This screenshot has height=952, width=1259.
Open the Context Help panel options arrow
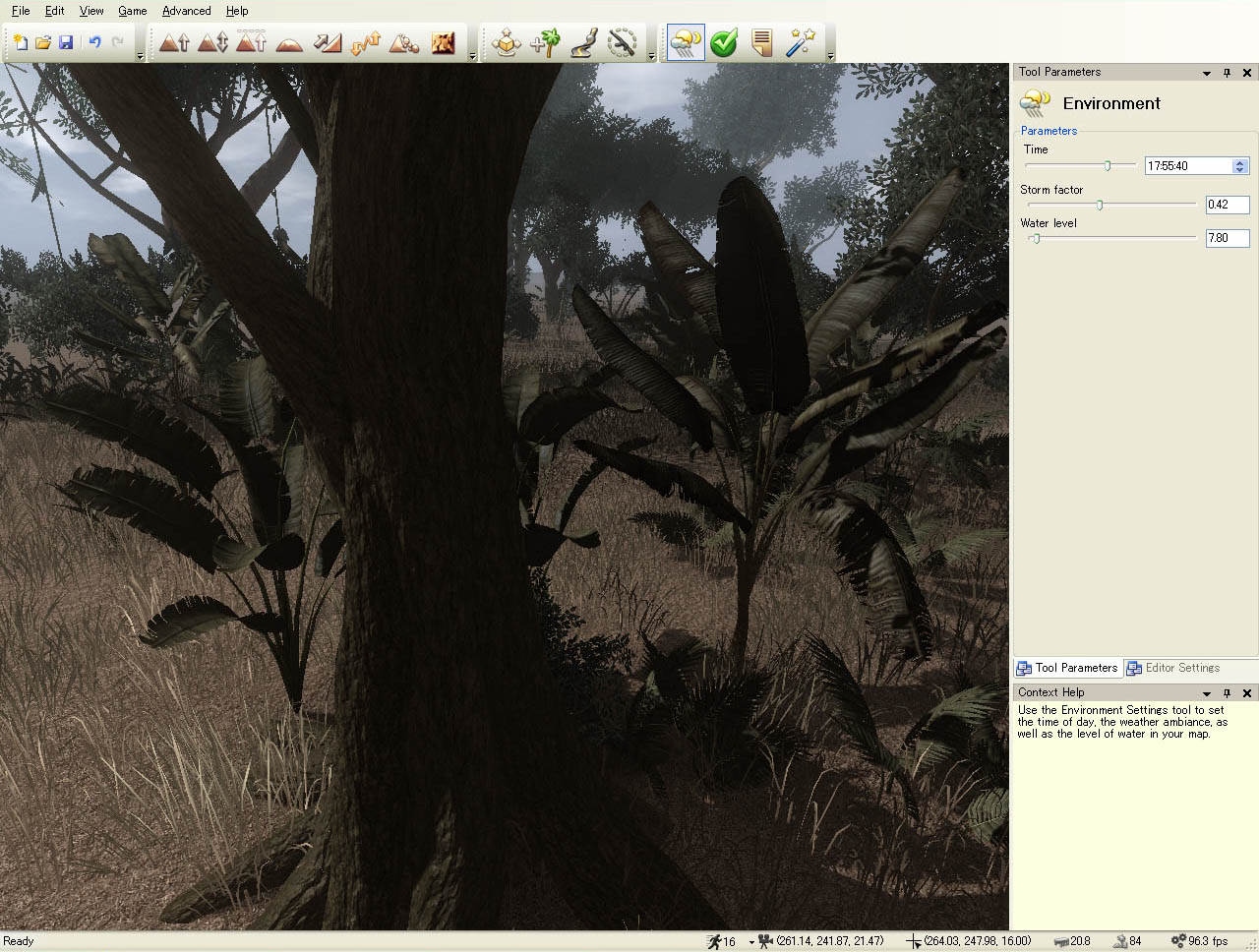pos(1207,693)
